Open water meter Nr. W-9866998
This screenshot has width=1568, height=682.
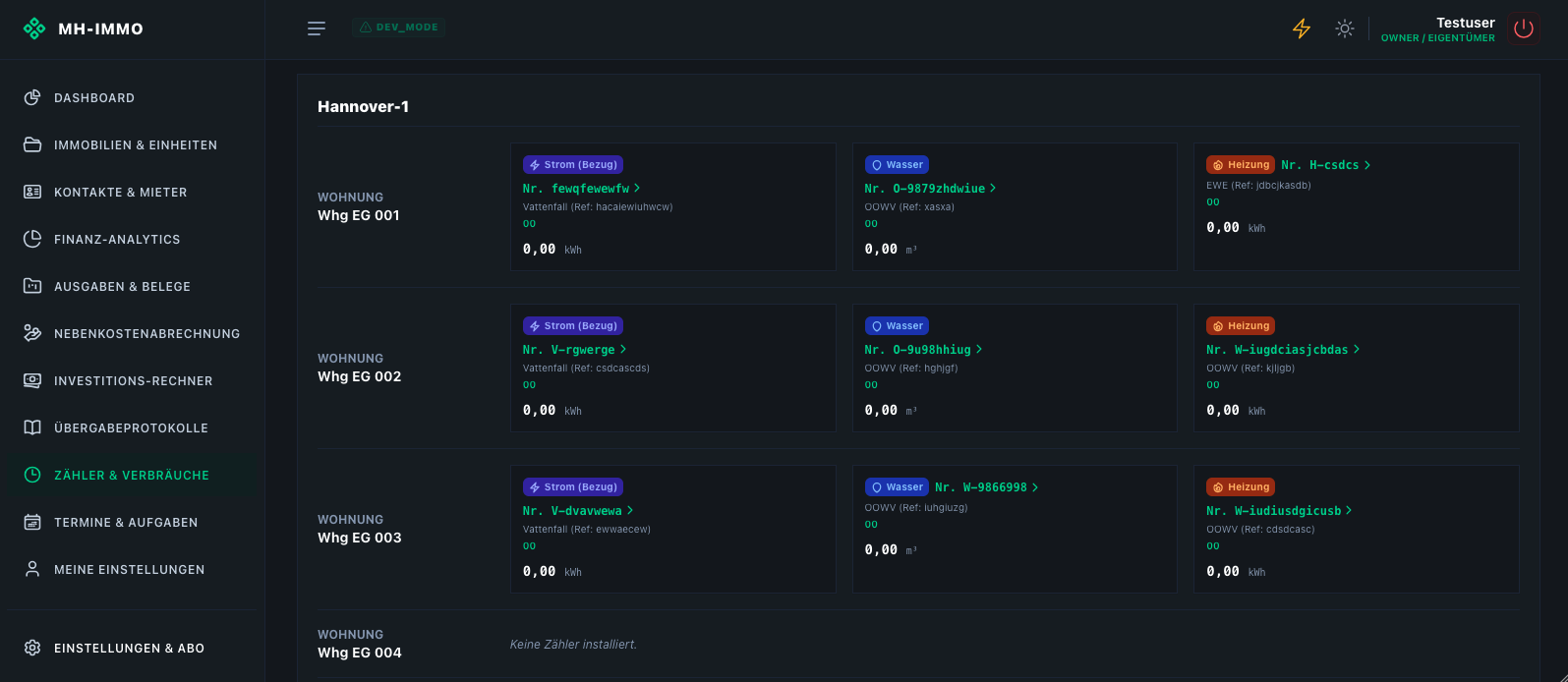coord(986,487)
